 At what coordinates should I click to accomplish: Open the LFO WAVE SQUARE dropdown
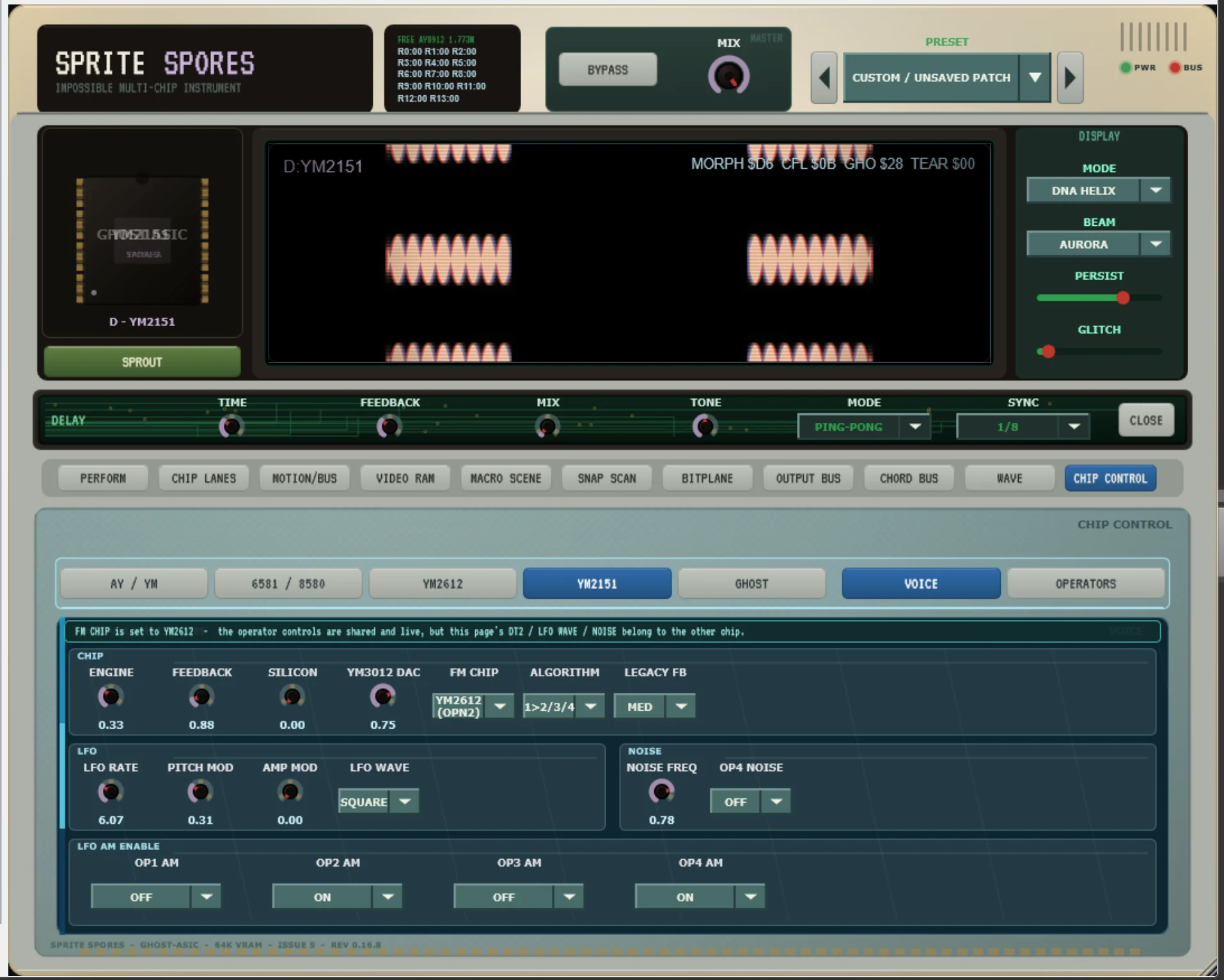[379, 802]
